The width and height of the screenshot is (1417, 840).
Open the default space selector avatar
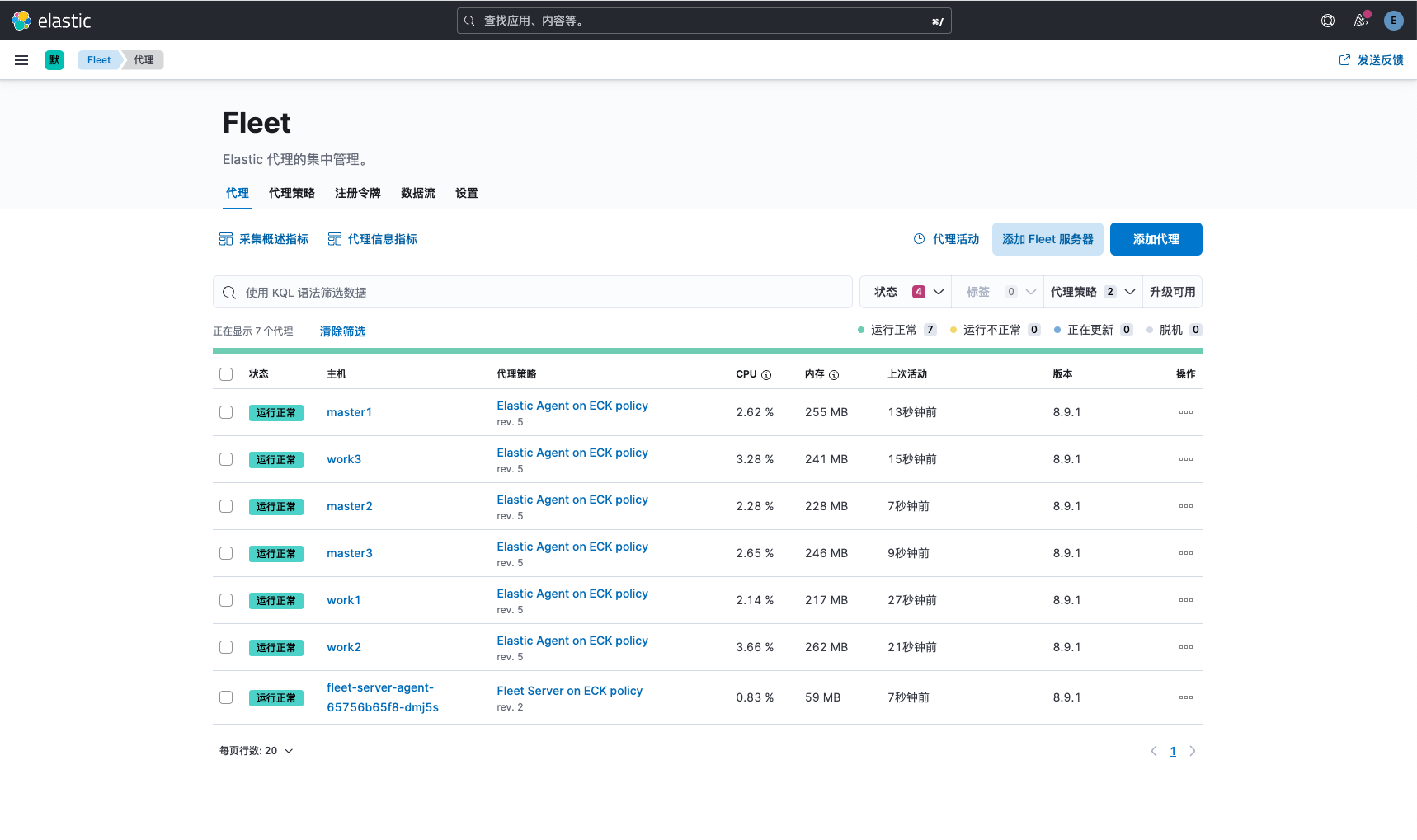54,60
